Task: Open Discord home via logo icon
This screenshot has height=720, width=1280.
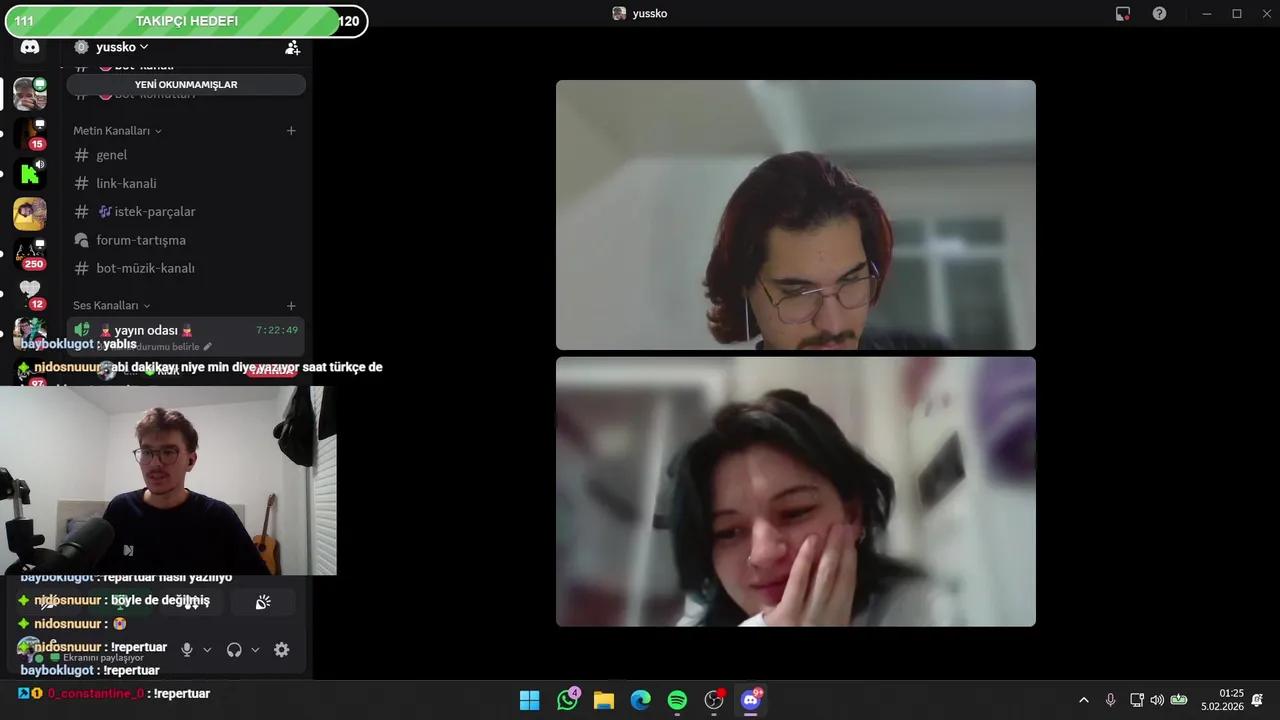Action: point(30,47)
